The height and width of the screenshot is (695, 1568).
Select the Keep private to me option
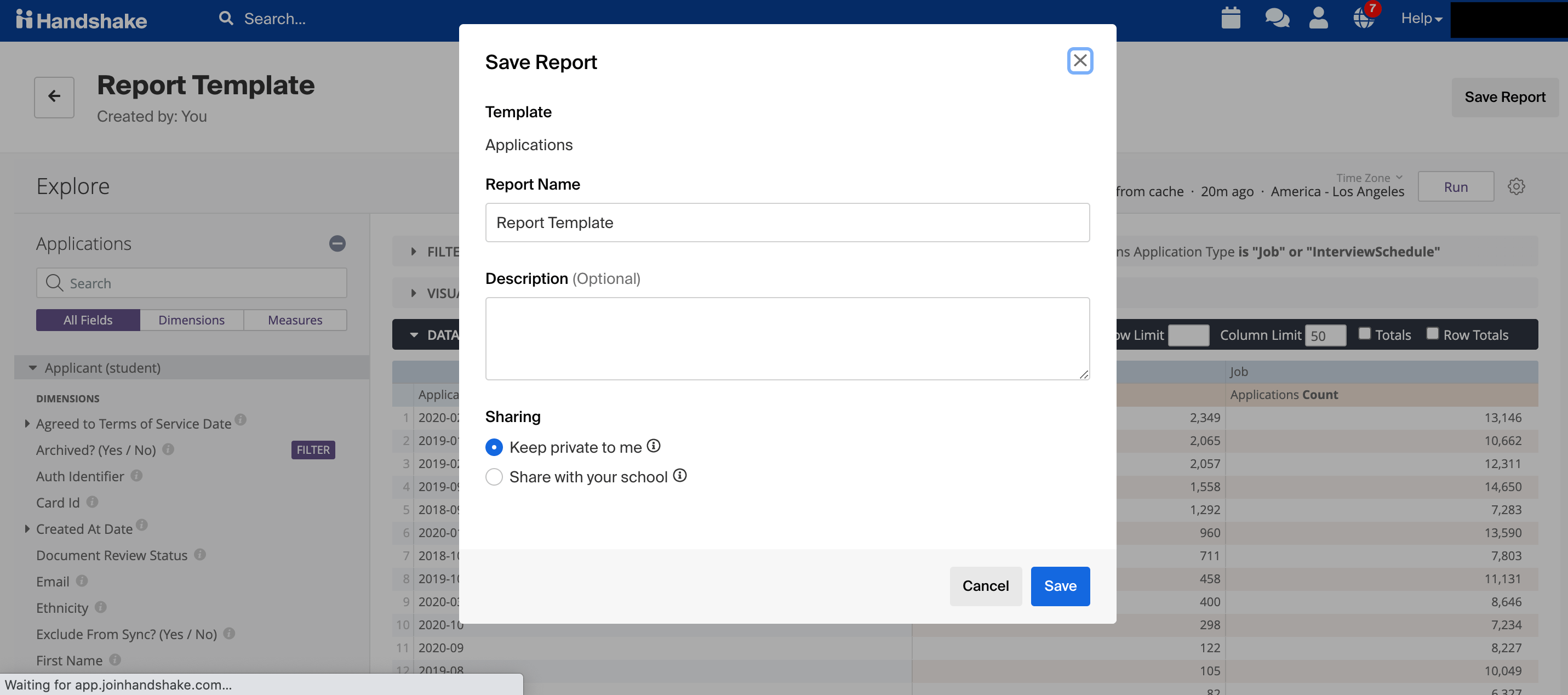click(x=494, y=447)
